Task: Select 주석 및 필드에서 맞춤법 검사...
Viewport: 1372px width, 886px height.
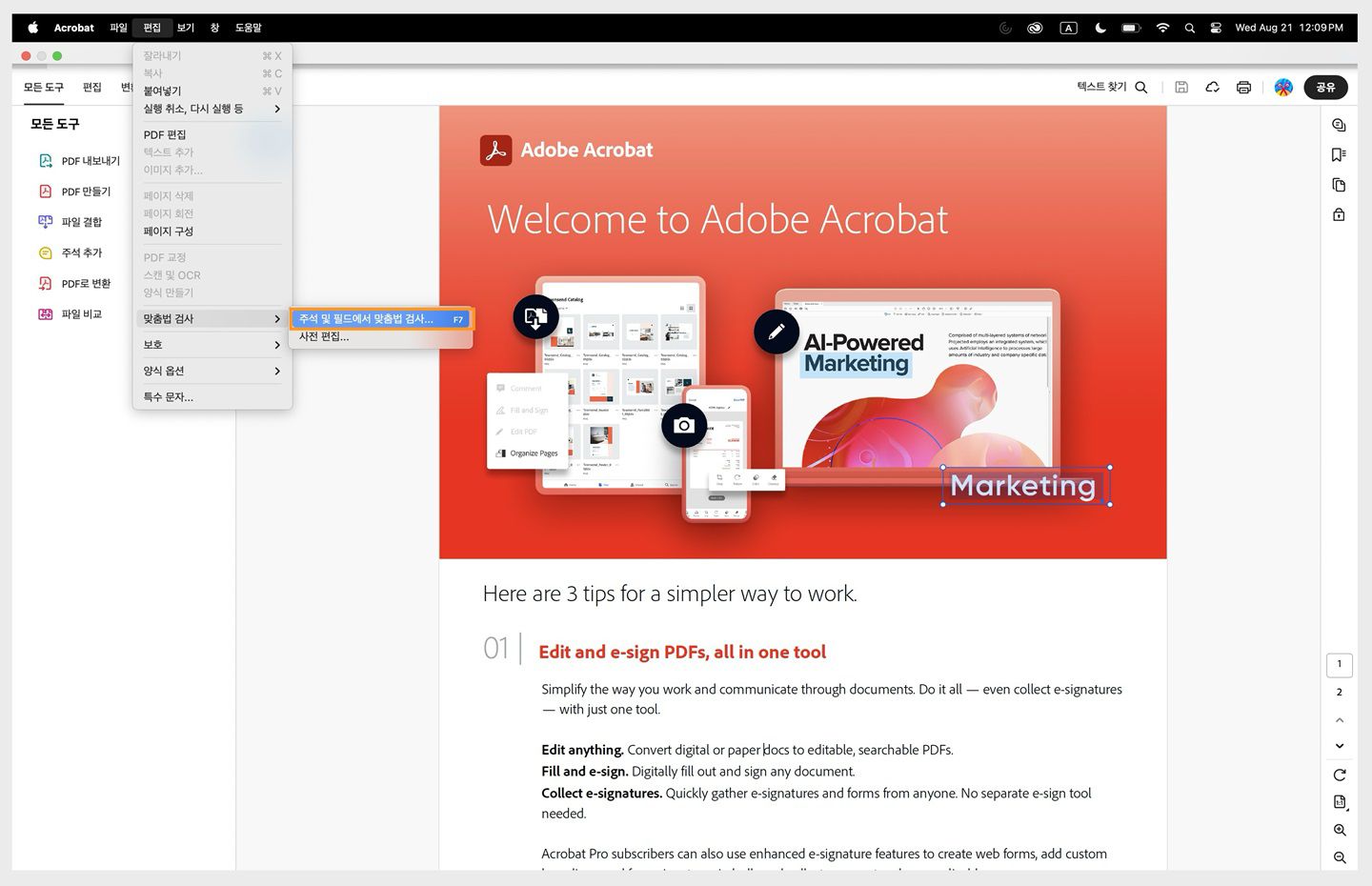Action: (381, 319)
